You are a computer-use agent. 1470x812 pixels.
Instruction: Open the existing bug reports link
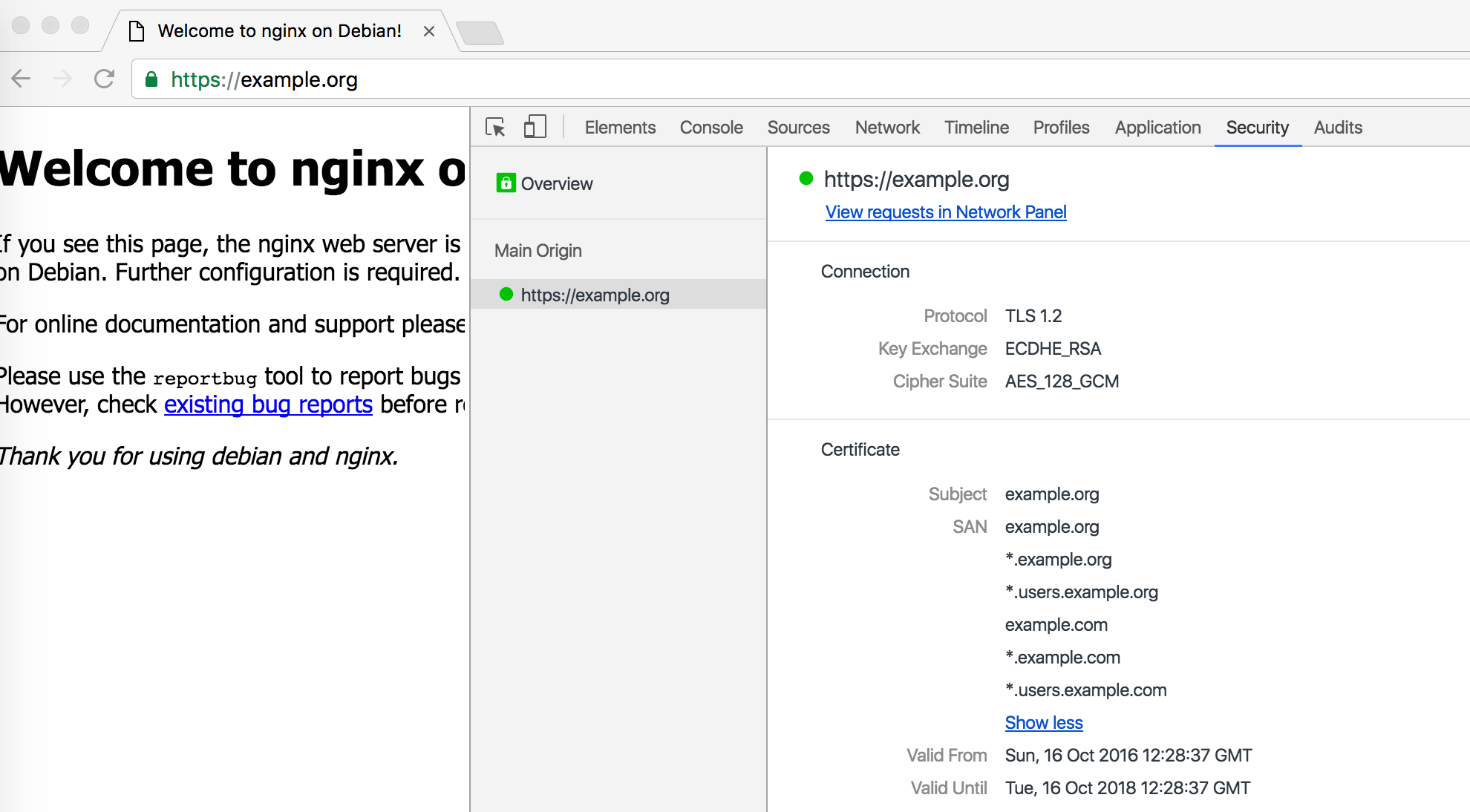pyautogui.click(x=268, y=405)
